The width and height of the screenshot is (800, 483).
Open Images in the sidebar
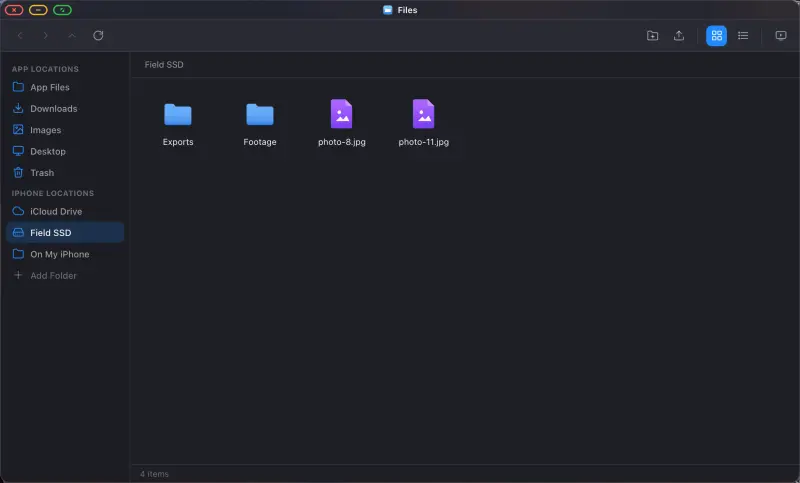coord(65,130)
